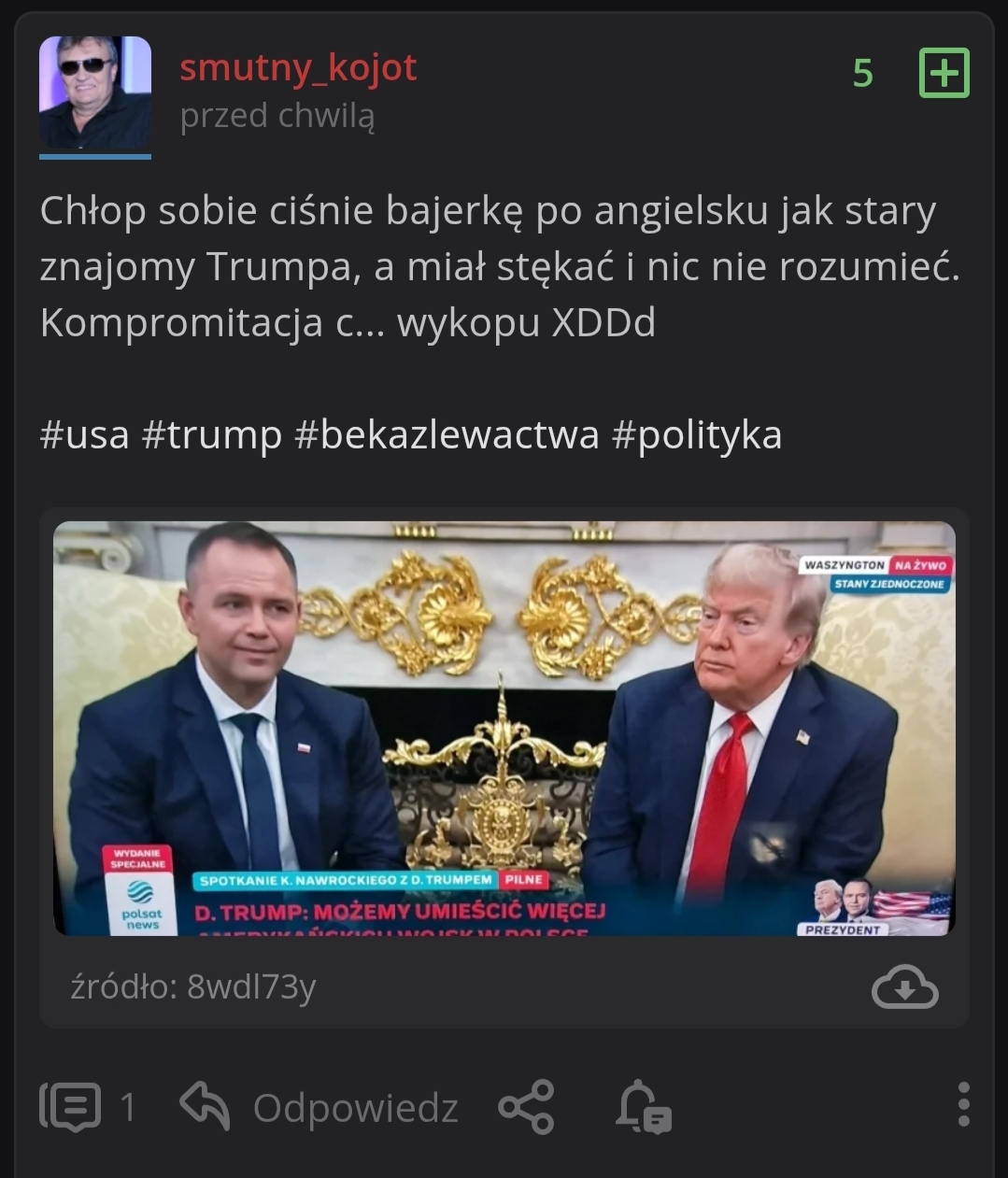The image size is (1008, 1178).
Task: Open smutny_kojot user avatar
Action: click(95, 95)
